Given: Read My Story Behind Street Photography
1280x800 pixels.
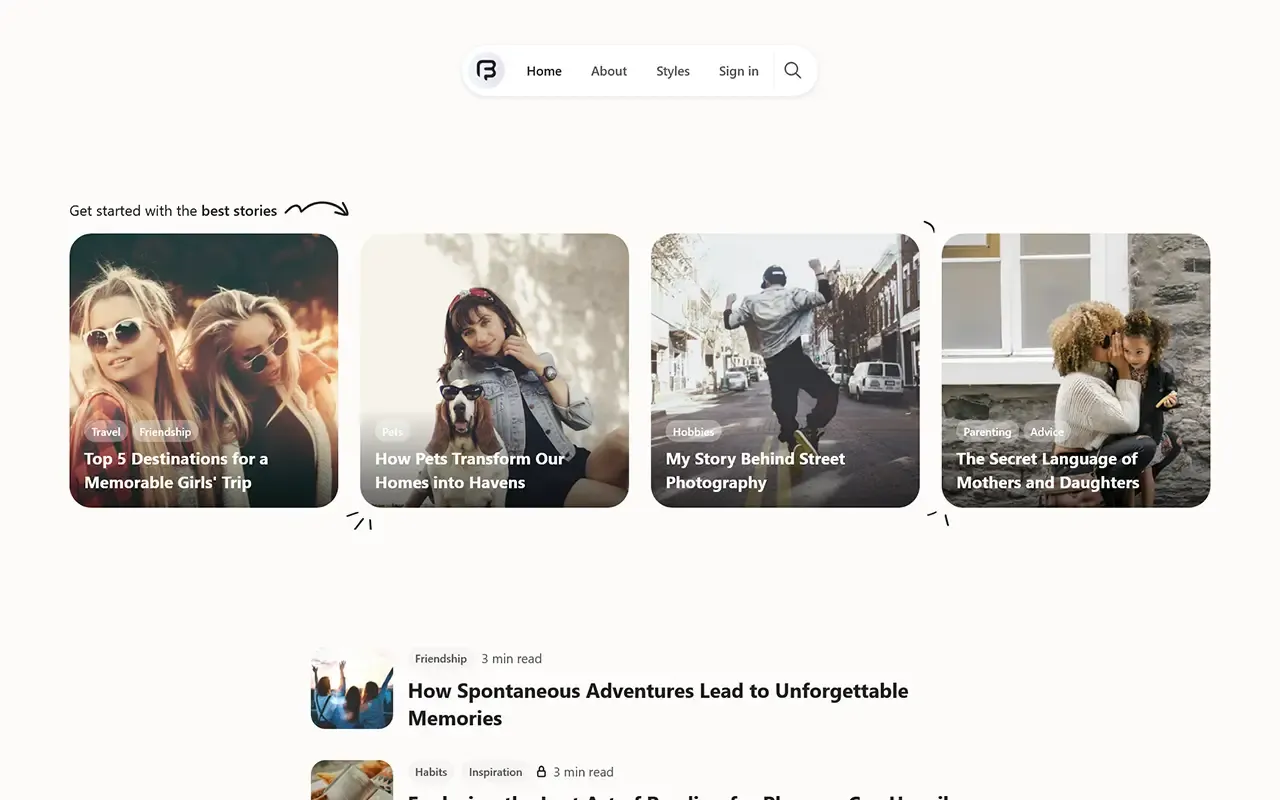Looking at the screenshot, I should 755,471.
